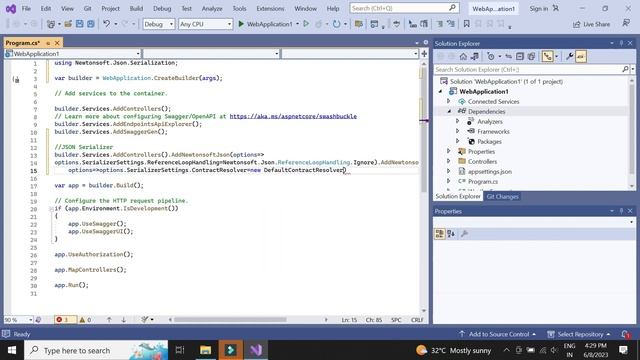The image size is (640, 360).
Task: Go to next issue down arrow
Action: coord(123,320)
